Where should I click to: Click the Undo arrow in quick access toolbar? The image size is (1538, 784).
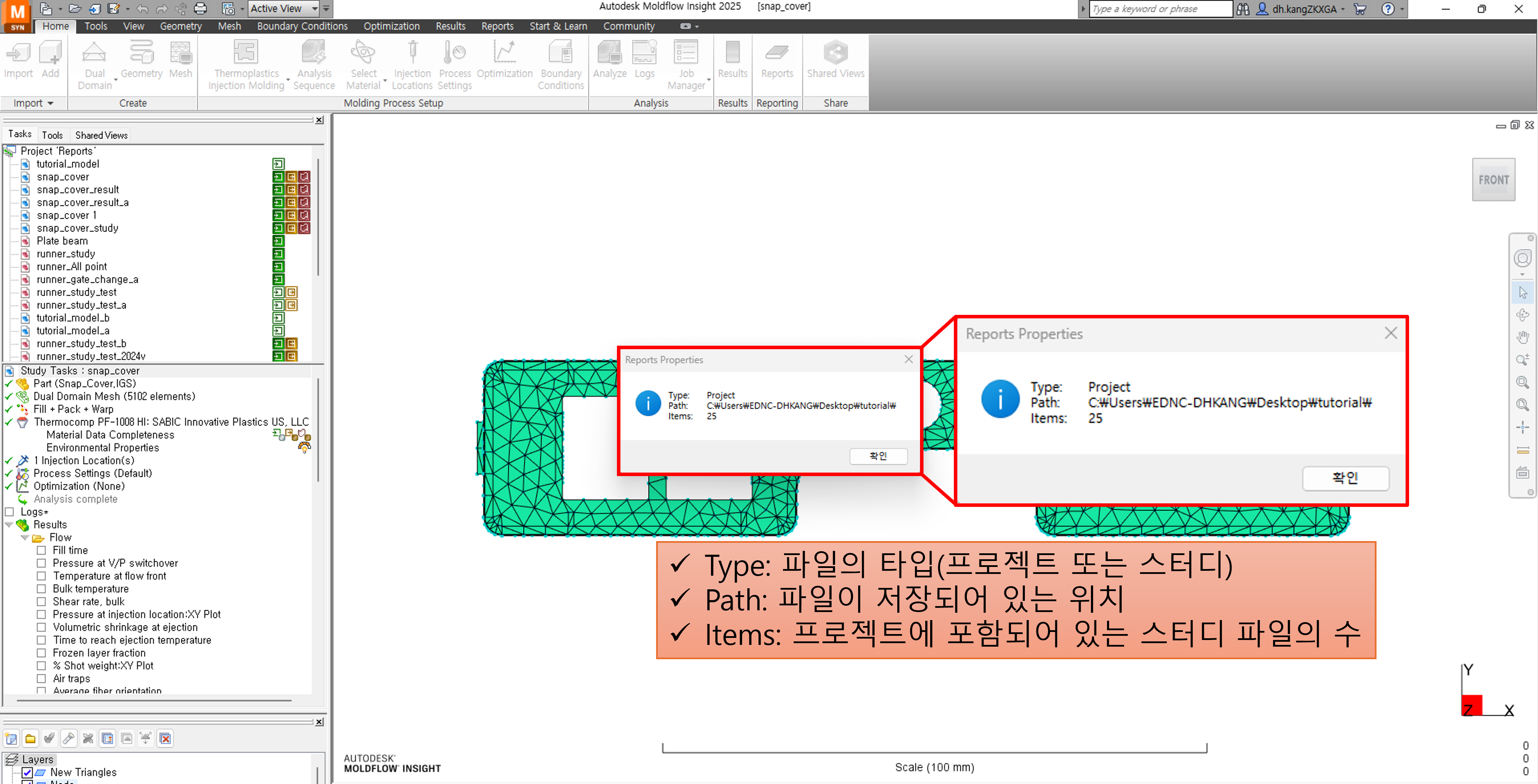pos(142,8)
